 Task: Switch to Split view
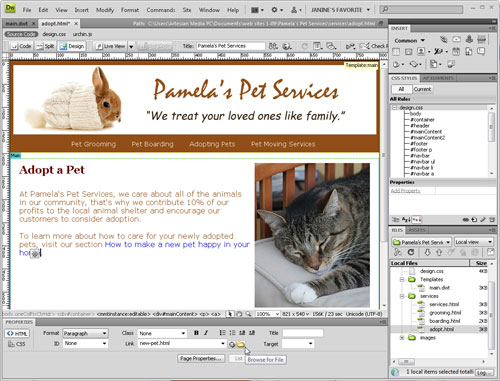pyautogui.click(x=45, y=46)
